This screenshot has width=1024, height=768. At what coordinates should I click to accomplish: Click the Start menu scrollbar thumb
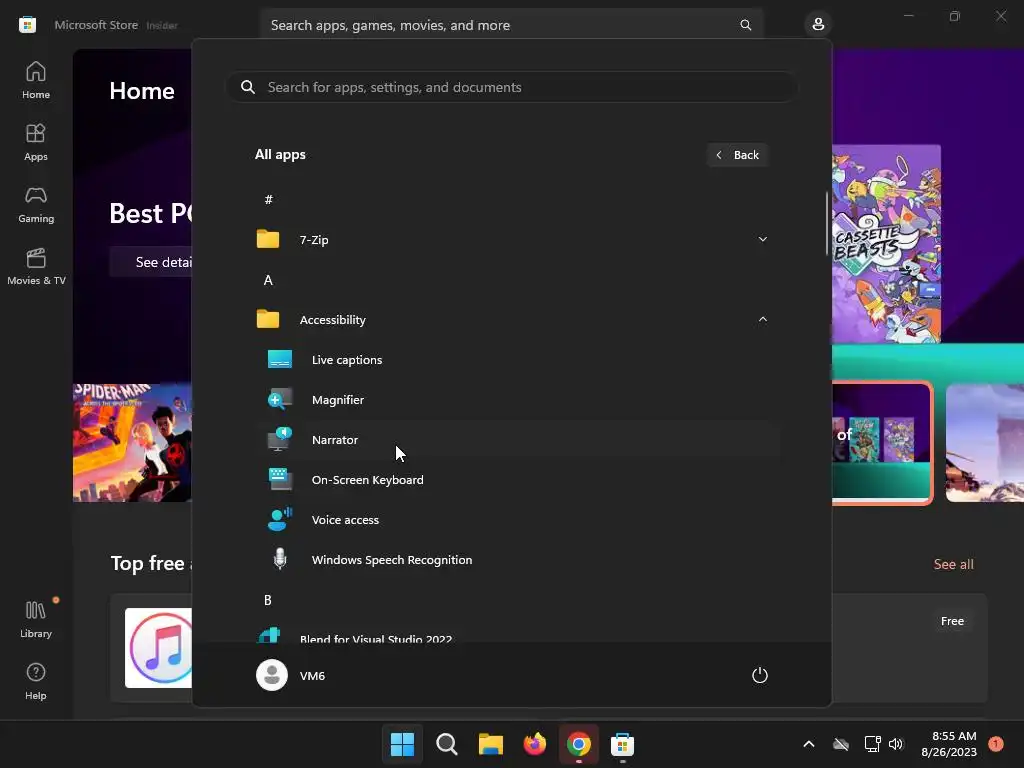[827, 223]
